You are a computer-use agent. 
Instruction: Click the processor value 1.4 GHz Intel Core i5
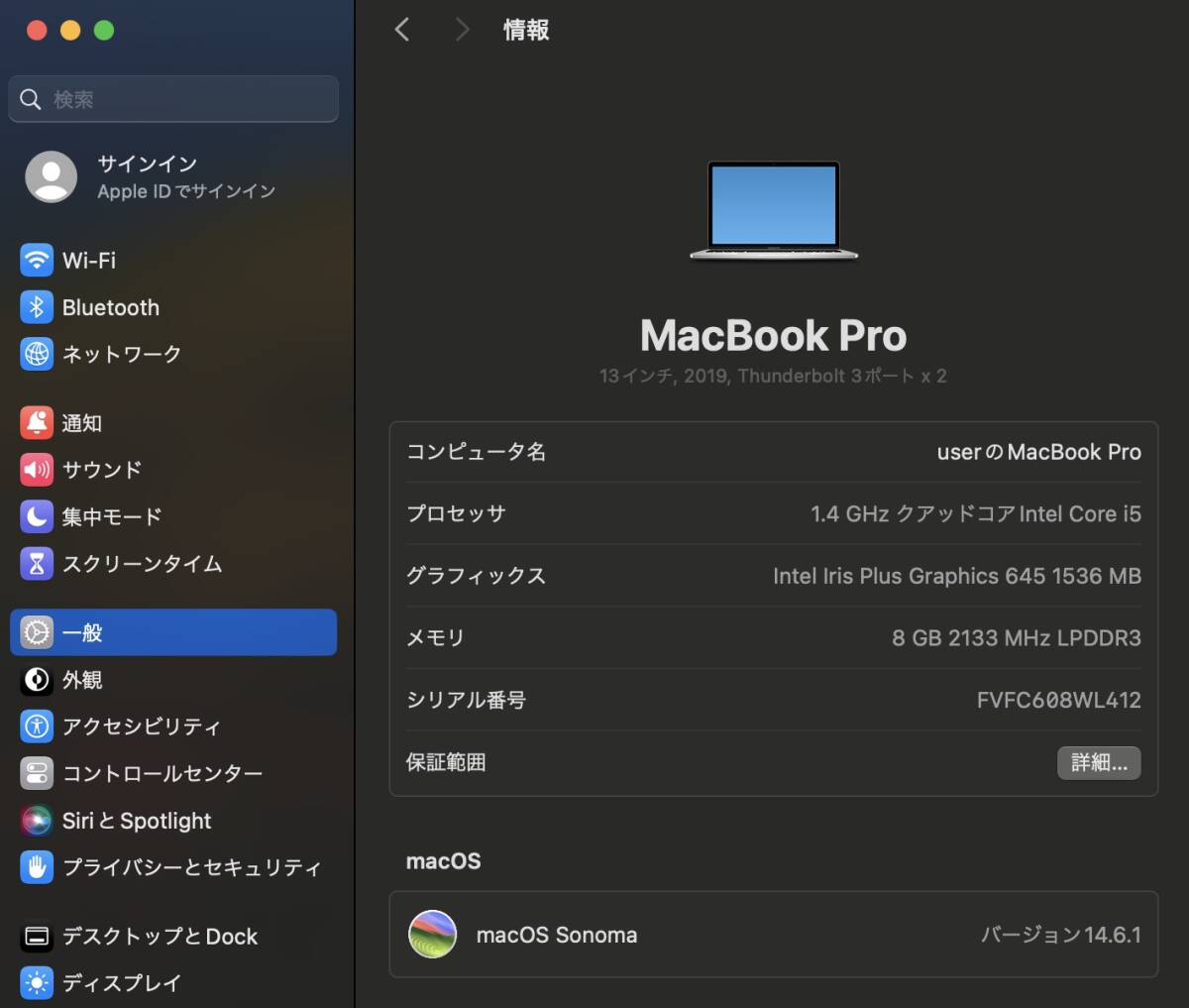976,513
